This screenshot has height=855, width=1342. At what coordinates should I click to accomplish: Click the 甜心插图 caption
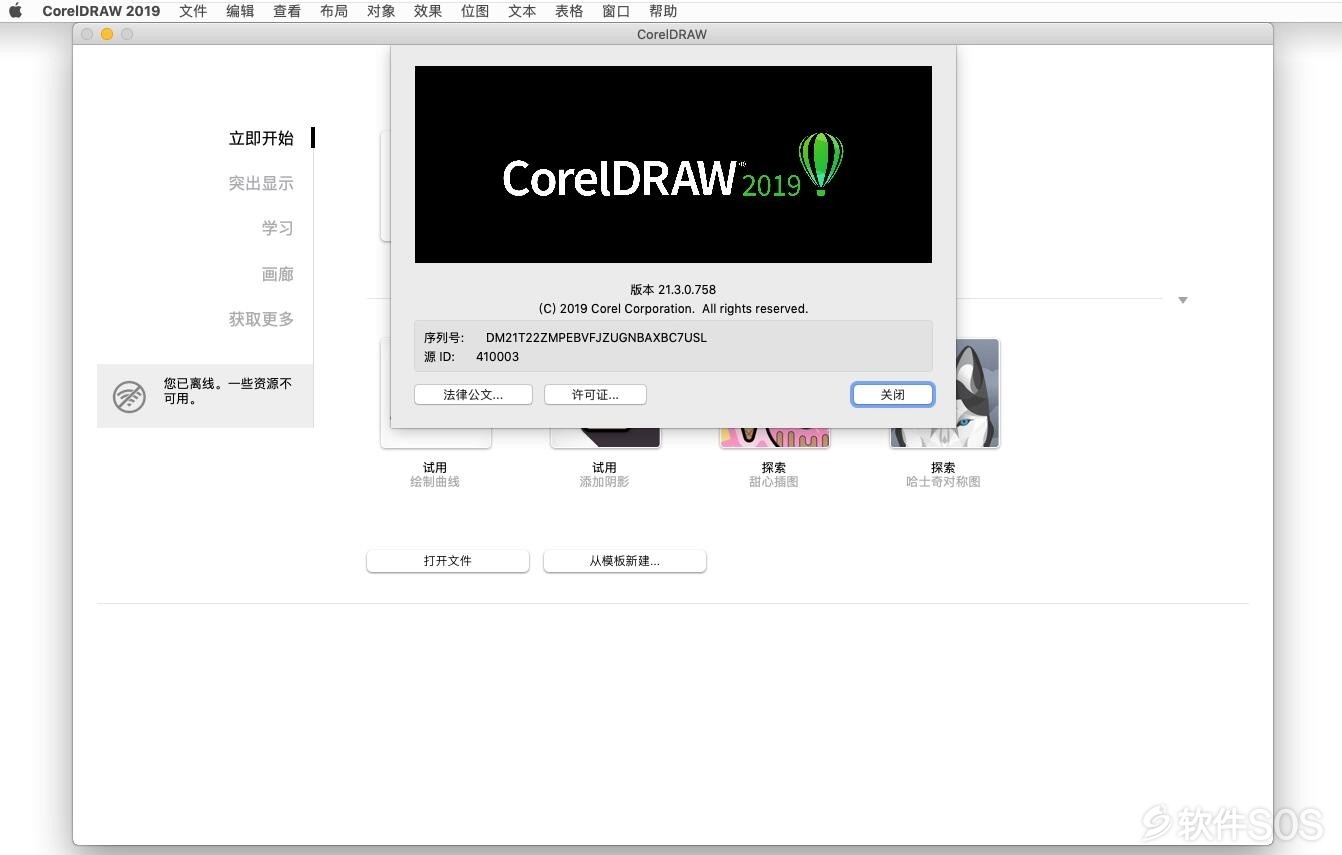pos(774,482)
